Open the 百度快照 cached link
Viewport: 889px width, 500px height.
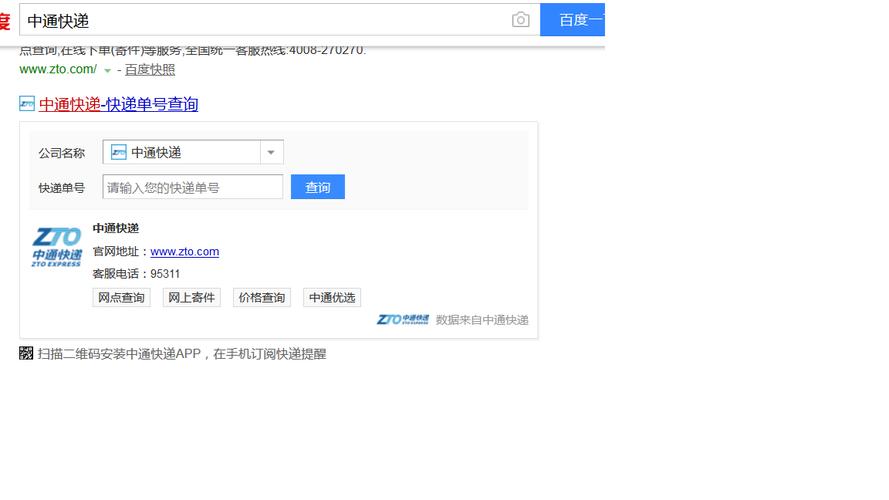pyautogui.click(x=150, y=70)
